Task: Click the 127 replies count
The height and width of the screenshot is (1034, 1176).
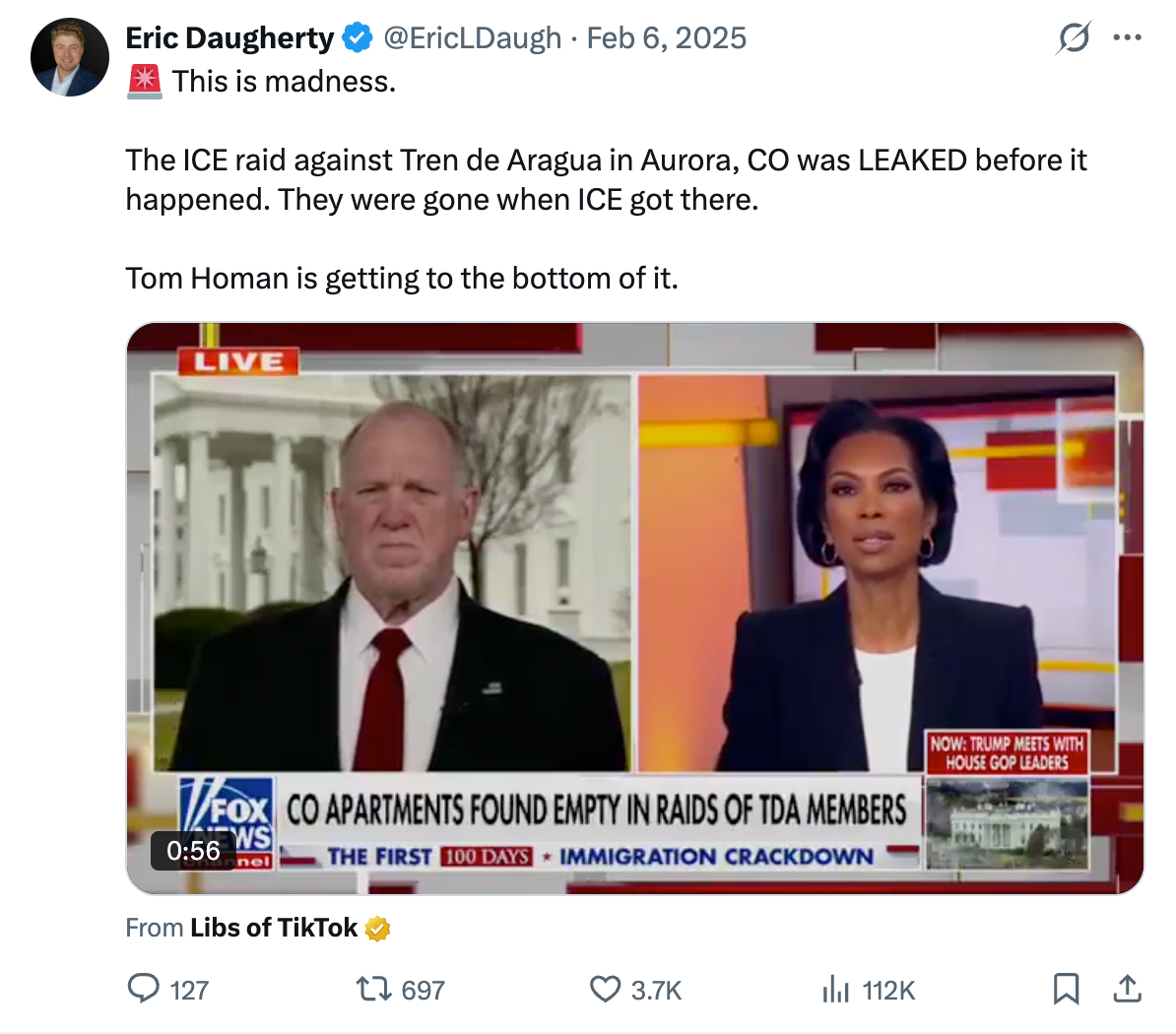Action: (x=189, y=991)
